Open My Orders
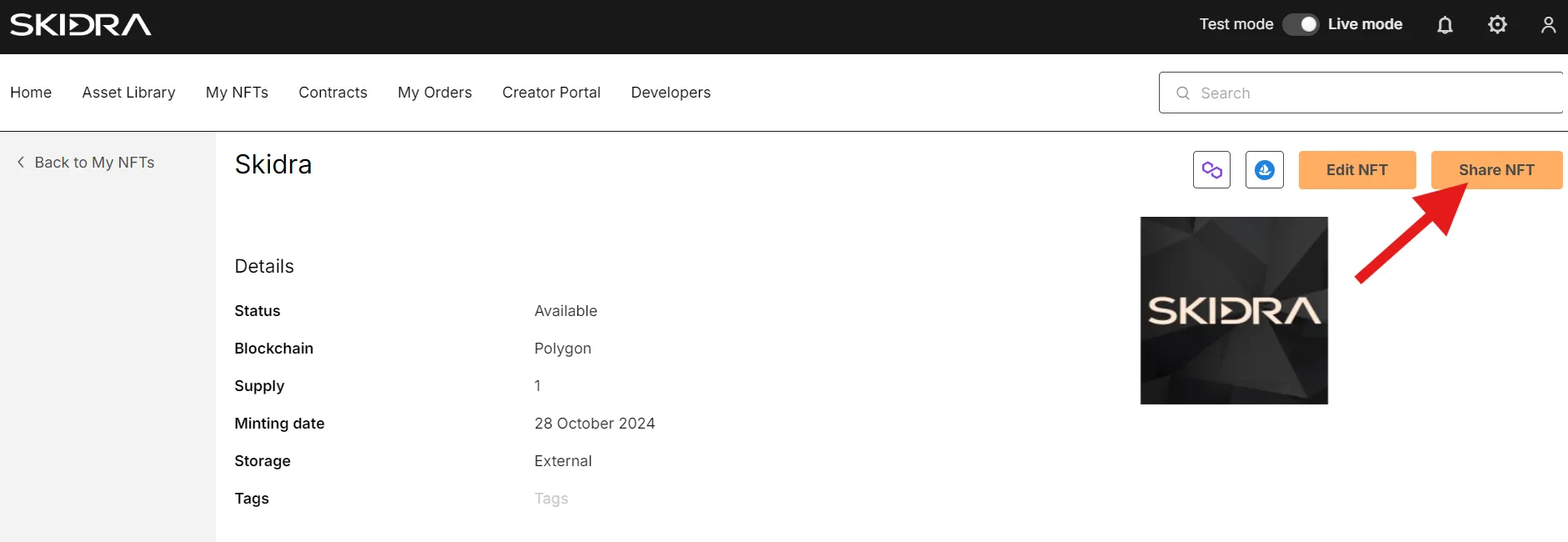 pos(435,93)
